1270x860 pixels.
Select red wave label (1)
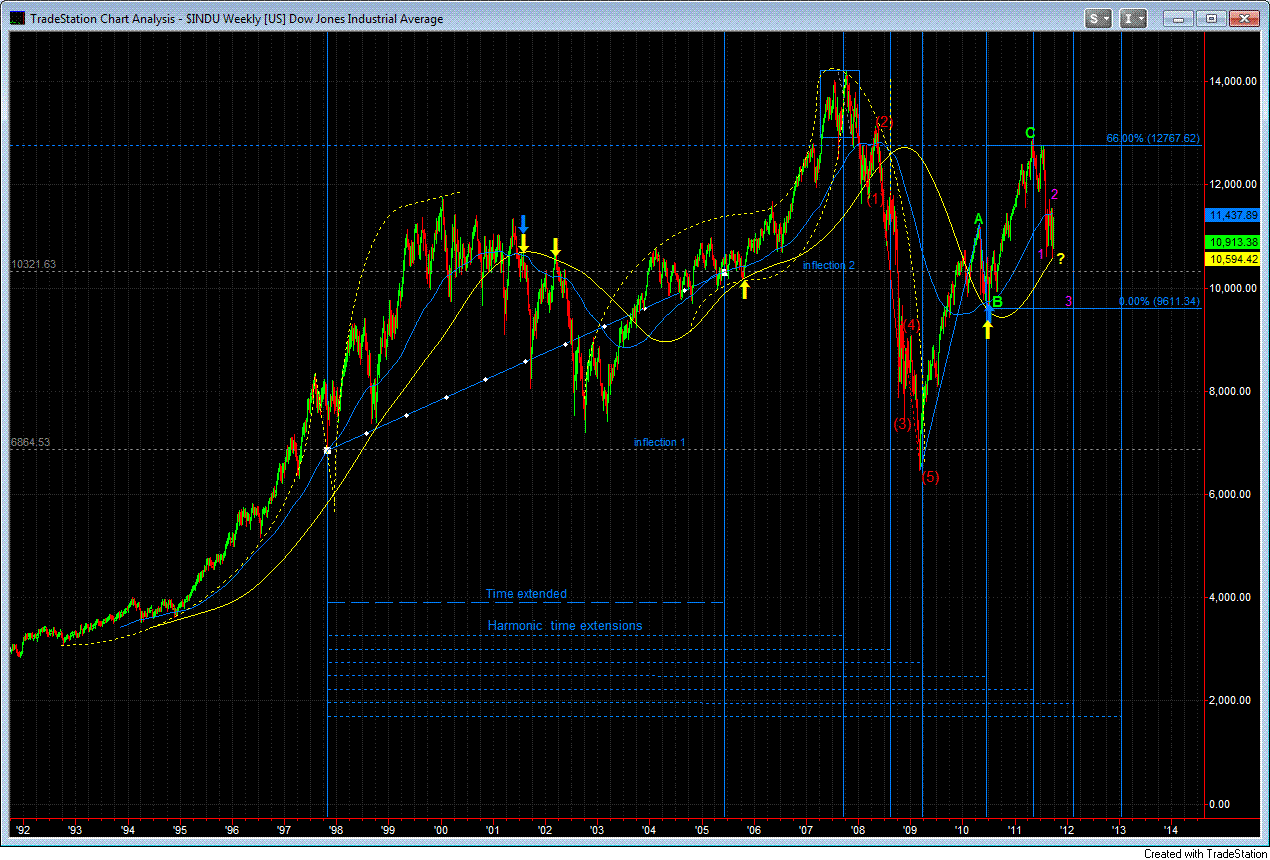874,199
